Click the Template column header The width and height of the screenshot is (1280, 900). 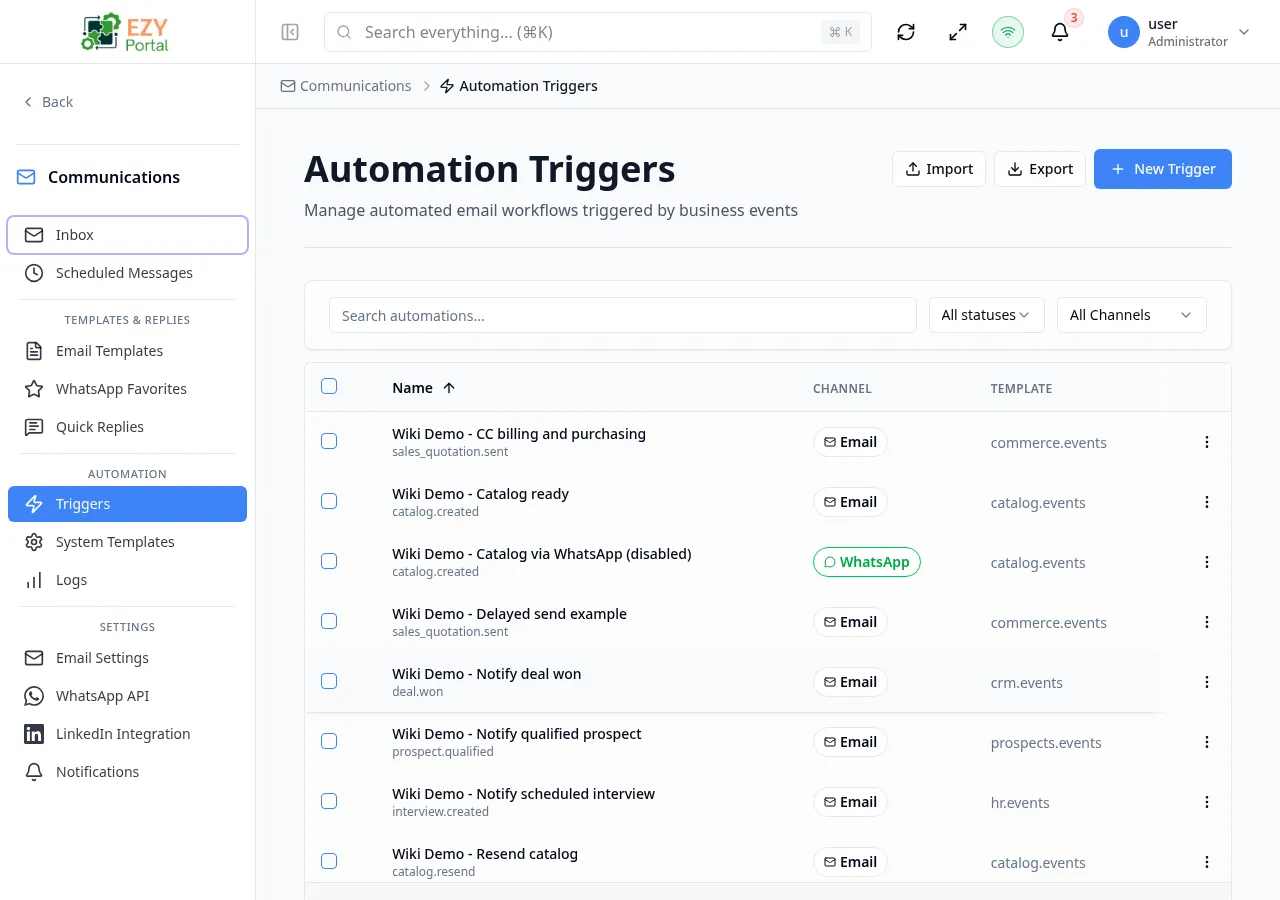(x=1021, y=389)
